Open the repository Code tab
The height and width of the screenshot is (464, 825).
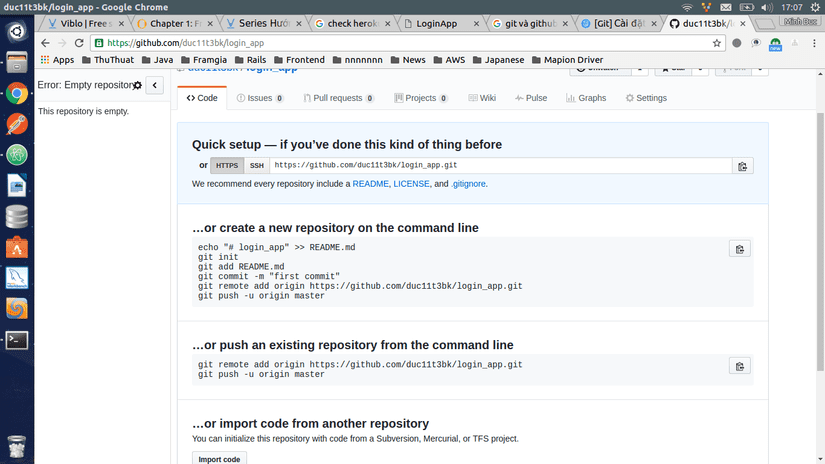[202, 98]
